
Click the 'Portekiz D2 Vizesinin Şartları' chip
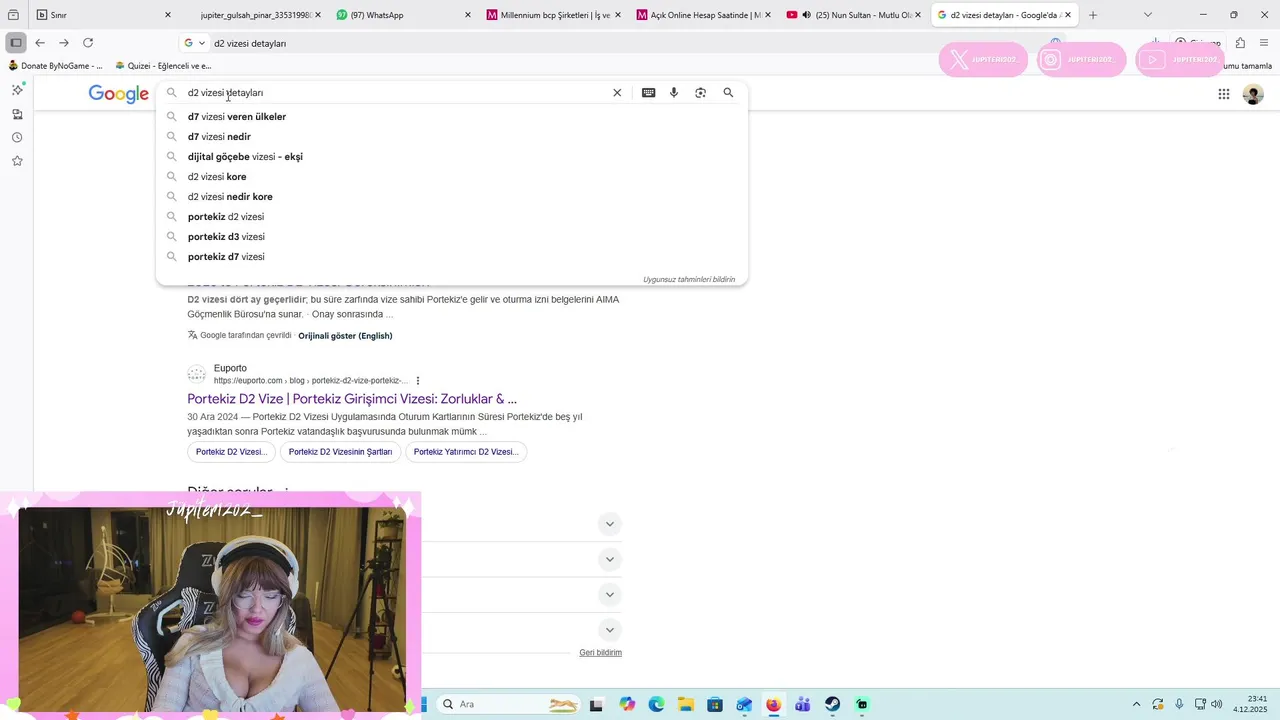click(340, 452)
